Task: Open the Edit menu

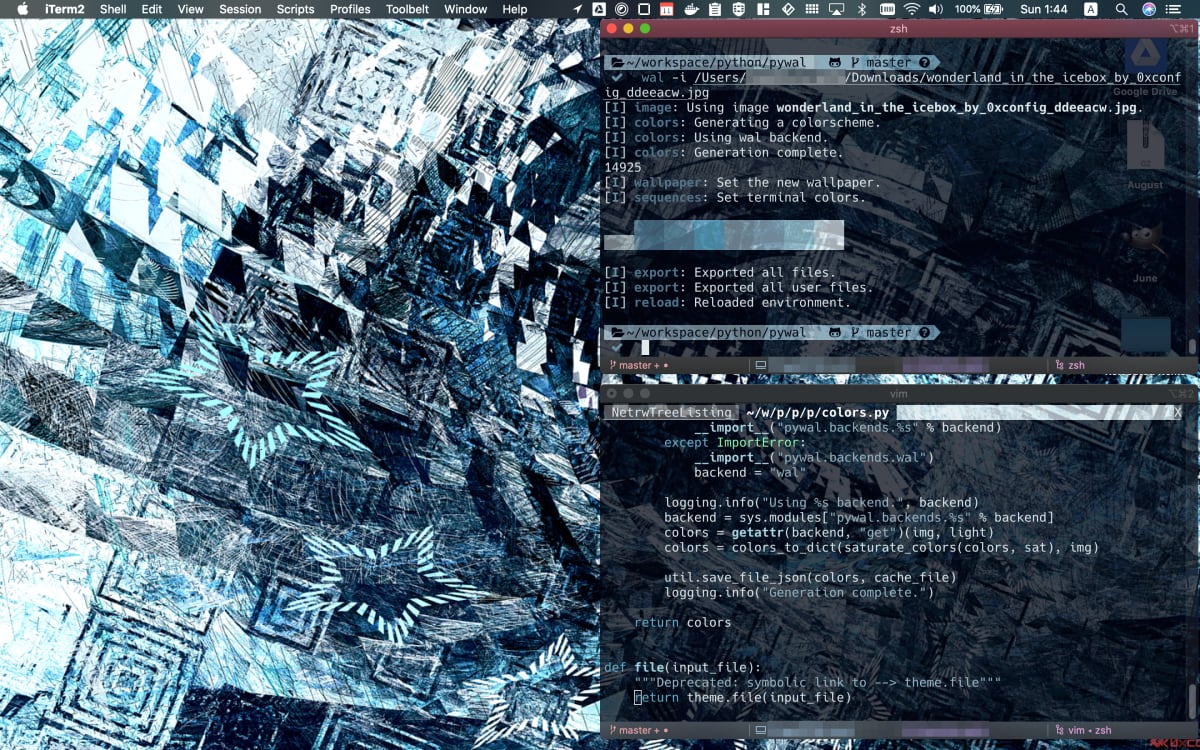Action: [152, 9]
